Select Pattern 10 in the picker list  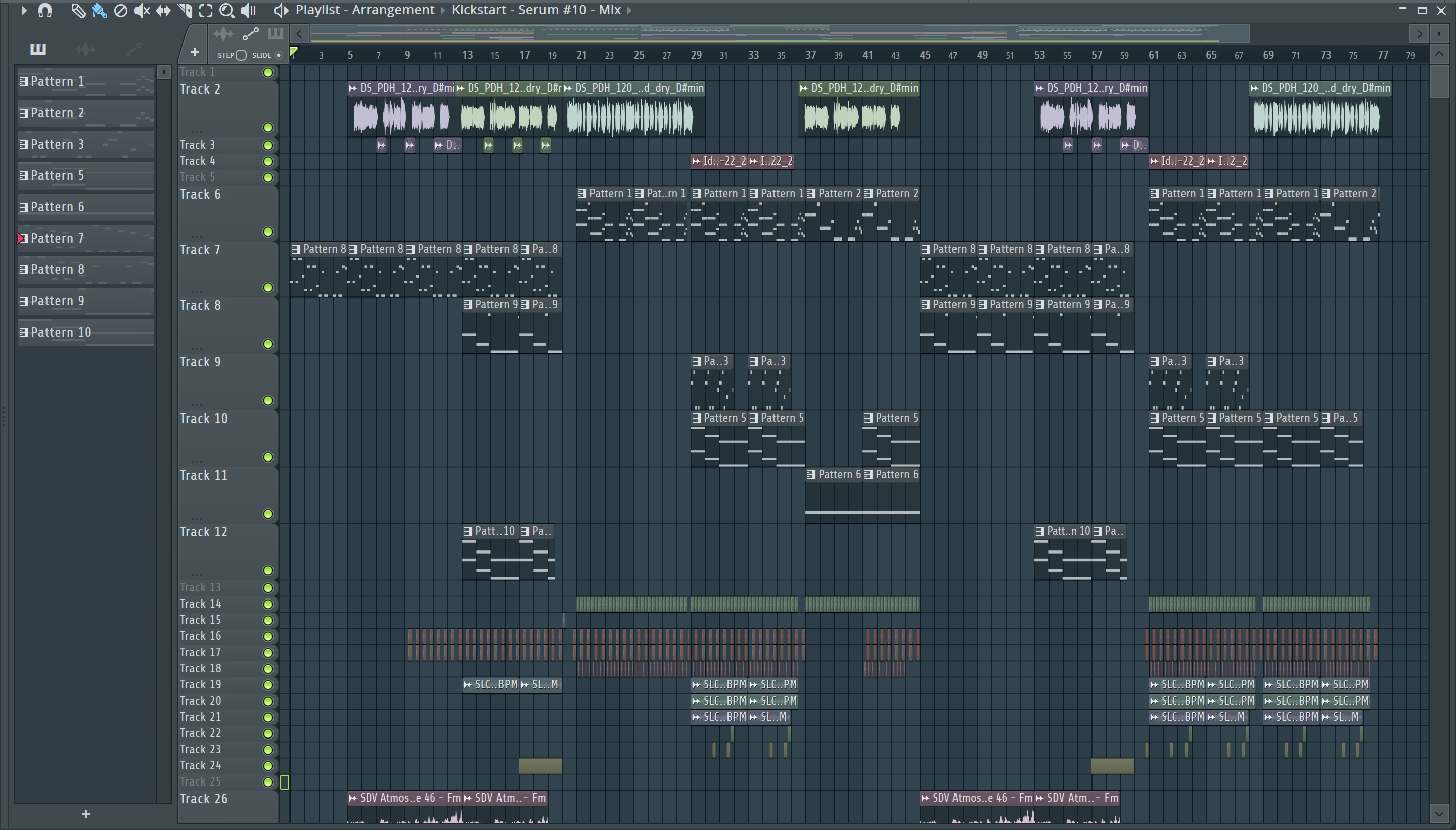click(85, 332)
